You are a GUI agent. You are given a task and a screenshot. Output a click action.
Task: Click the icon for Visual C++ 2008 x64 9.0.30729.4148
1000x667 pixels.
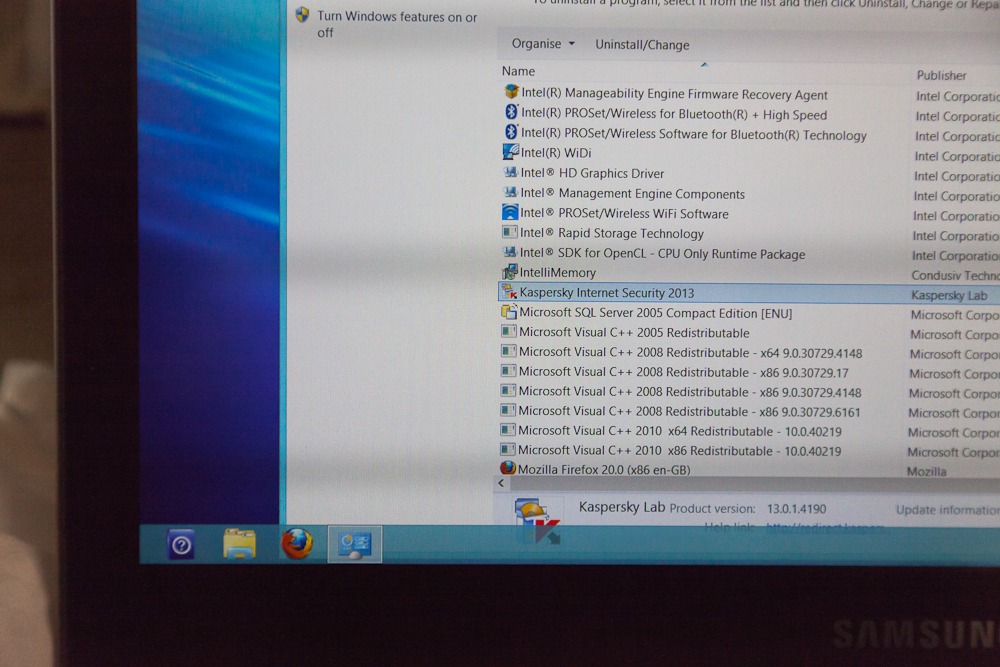click(508, 351)
